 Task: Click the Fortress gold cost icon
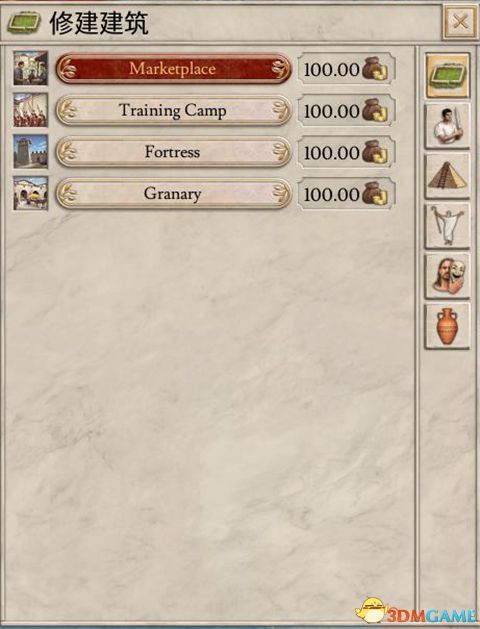pyautogui.click(x=375, y=152)
